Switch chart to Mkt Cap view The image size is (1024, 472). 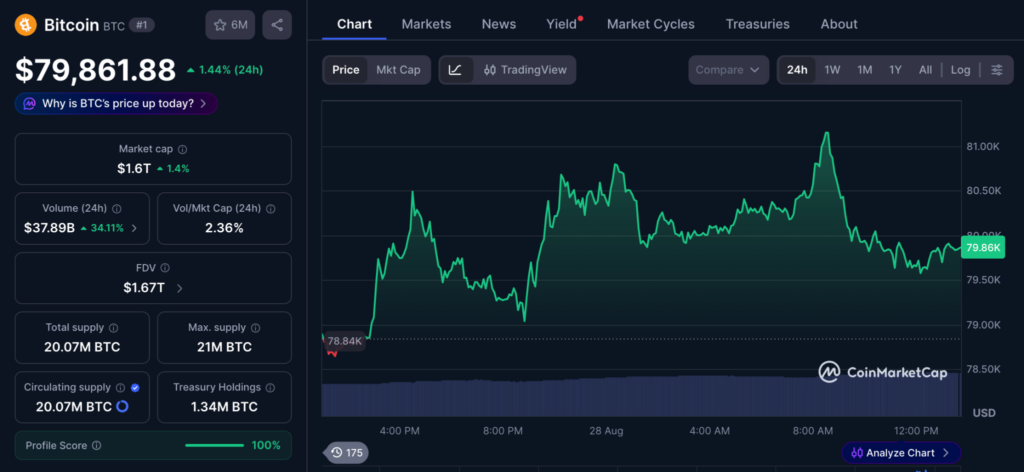398,70
